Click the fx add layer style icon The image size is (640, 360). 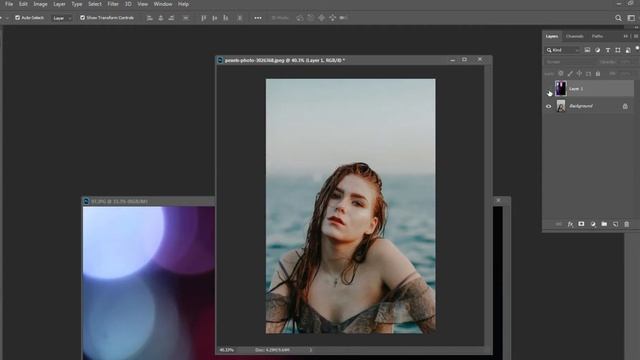point(570,224)
